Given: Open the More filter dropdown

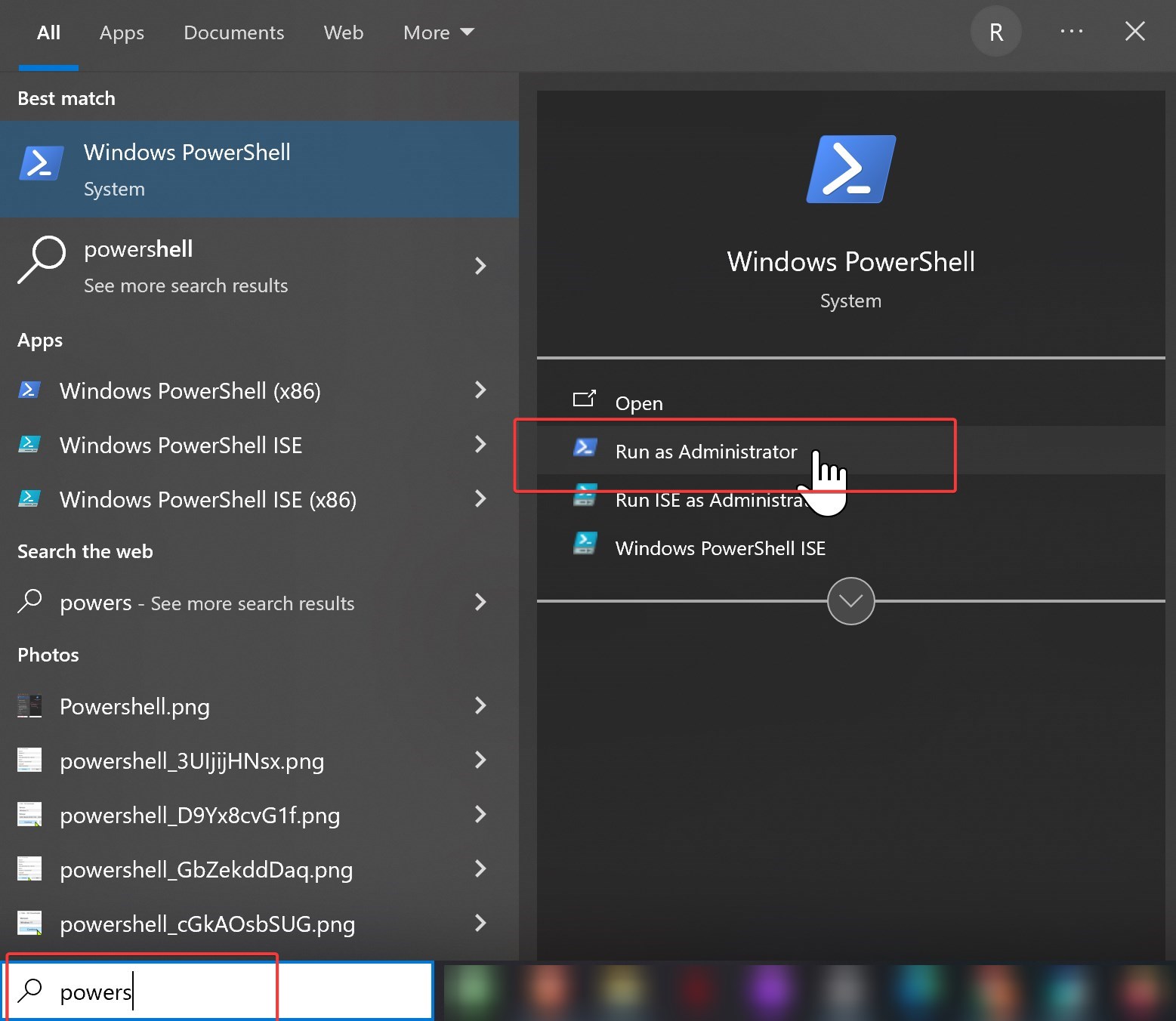Looking at the screenshot, I should 438,32.
